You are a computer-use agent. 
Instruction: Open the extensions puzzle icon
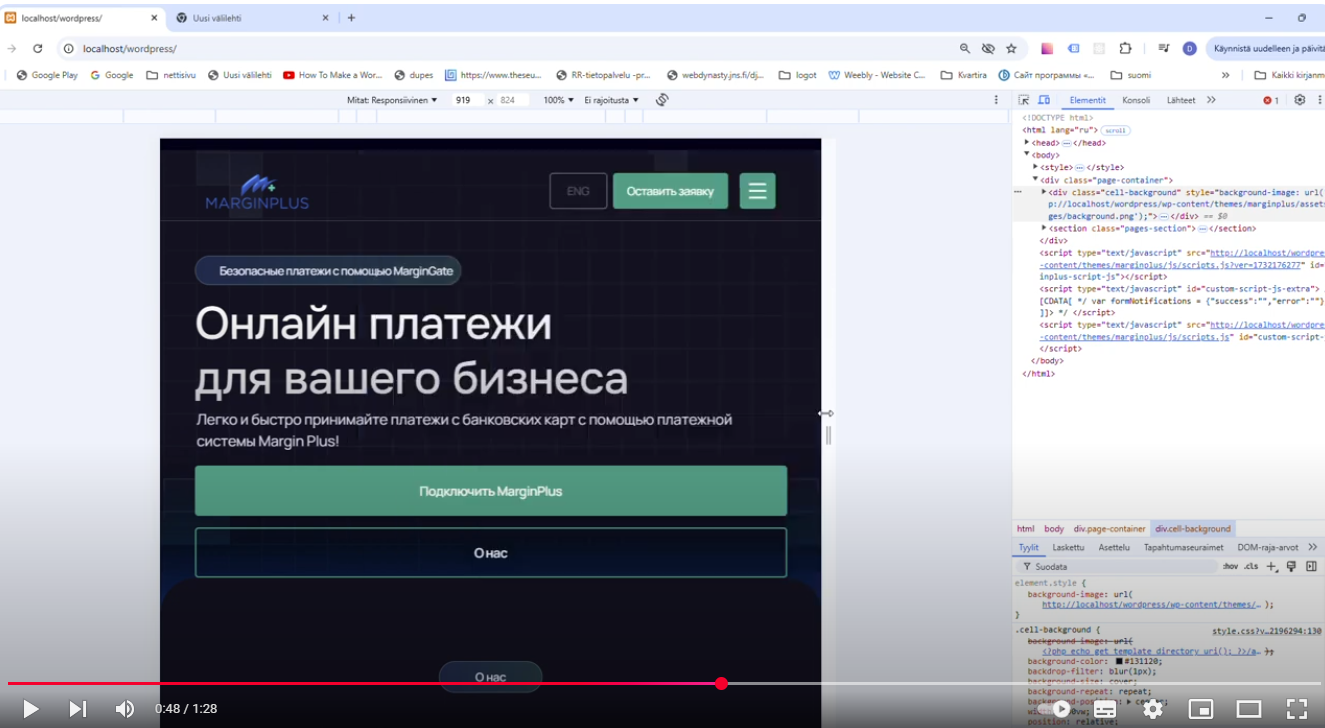tap(1125, 48)
